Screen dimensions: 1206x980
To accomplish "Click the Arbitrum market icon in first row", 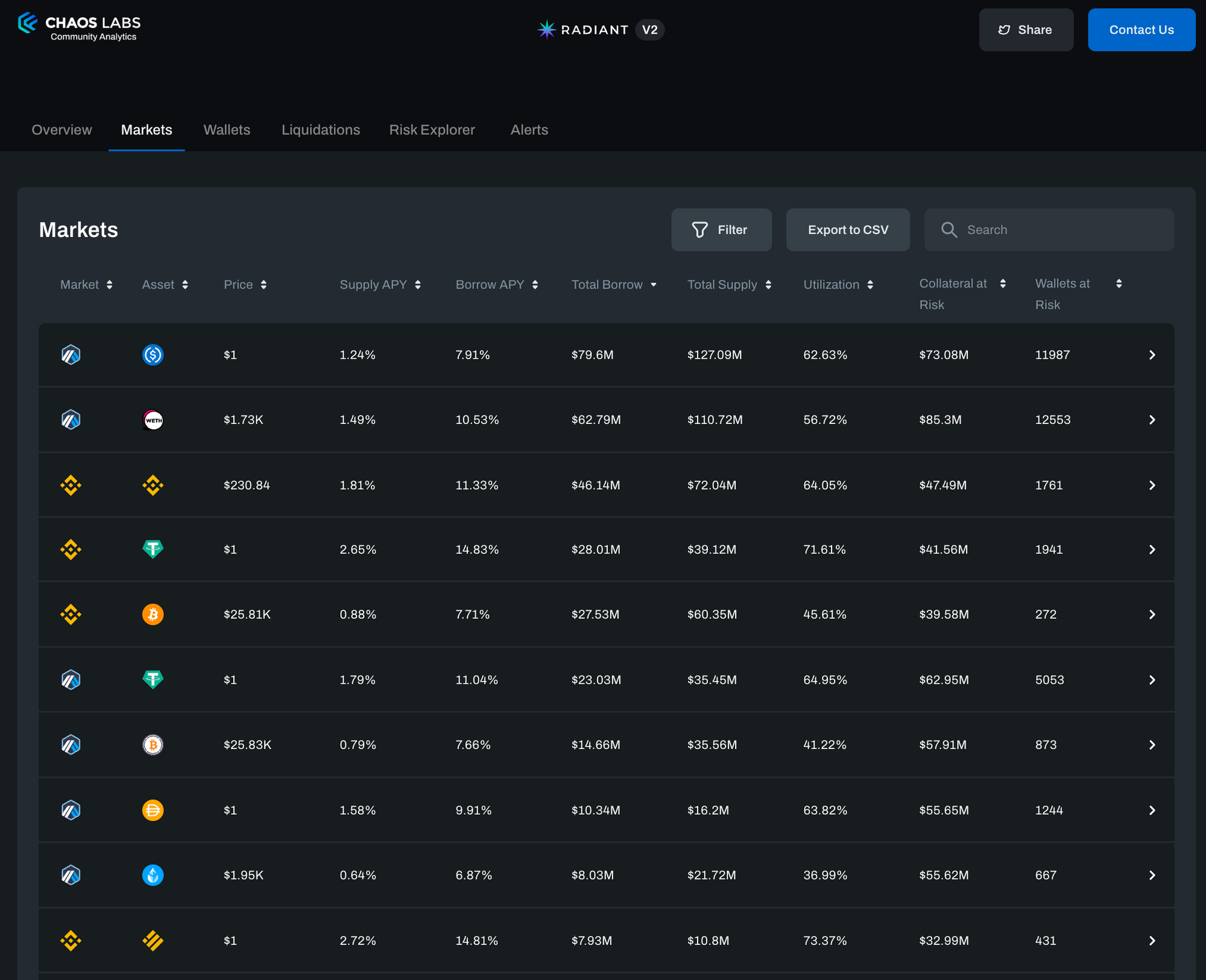I will 71,355.
